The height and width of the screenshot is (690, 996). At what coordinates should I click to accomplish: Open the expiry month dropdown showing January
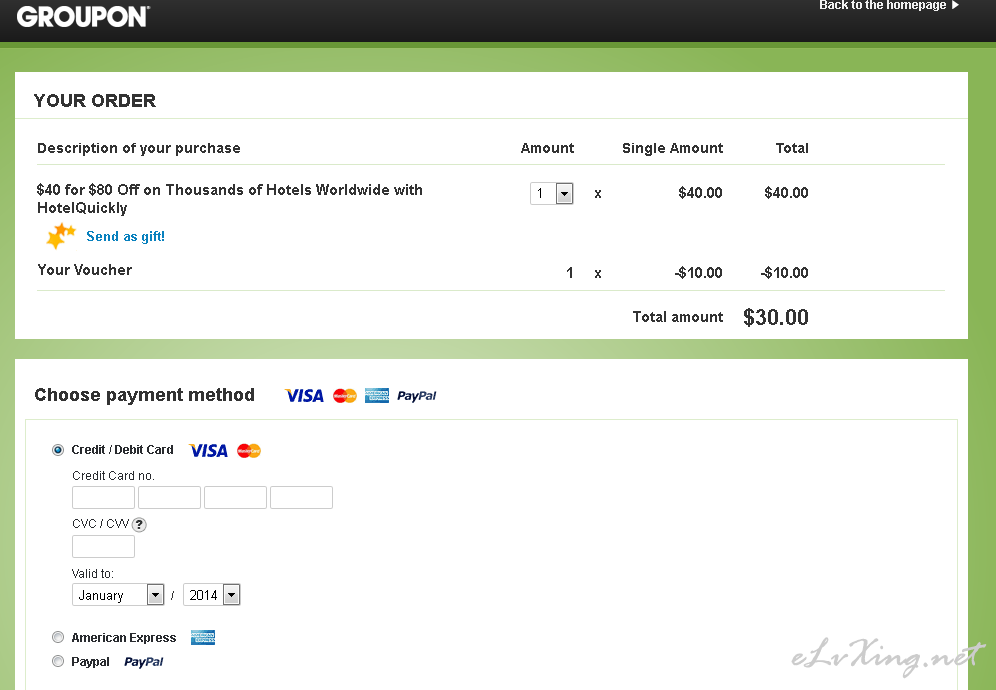coord(118,595)
